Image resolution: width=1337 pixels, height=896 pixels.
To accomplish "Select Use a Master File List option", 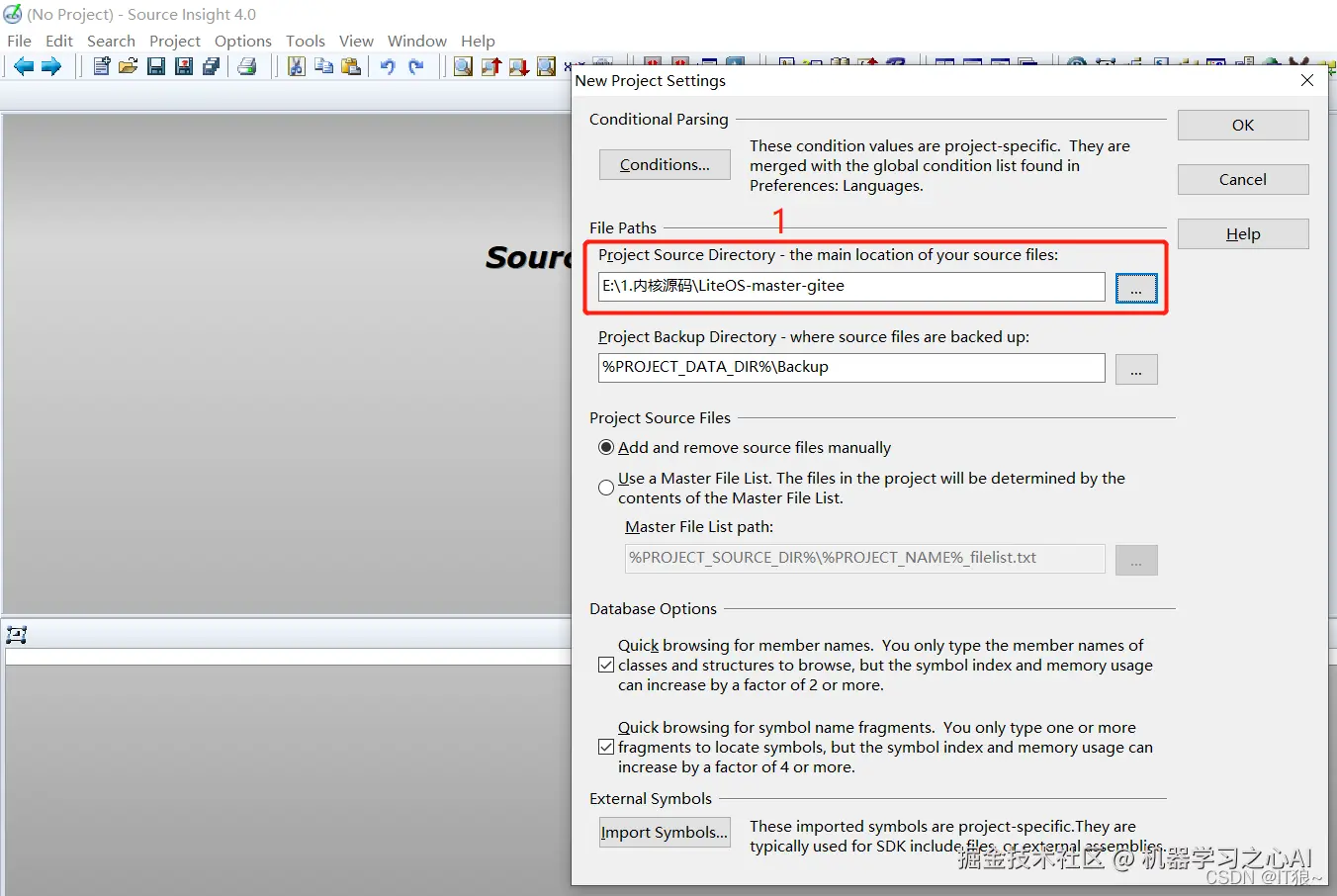I will 606,488.
